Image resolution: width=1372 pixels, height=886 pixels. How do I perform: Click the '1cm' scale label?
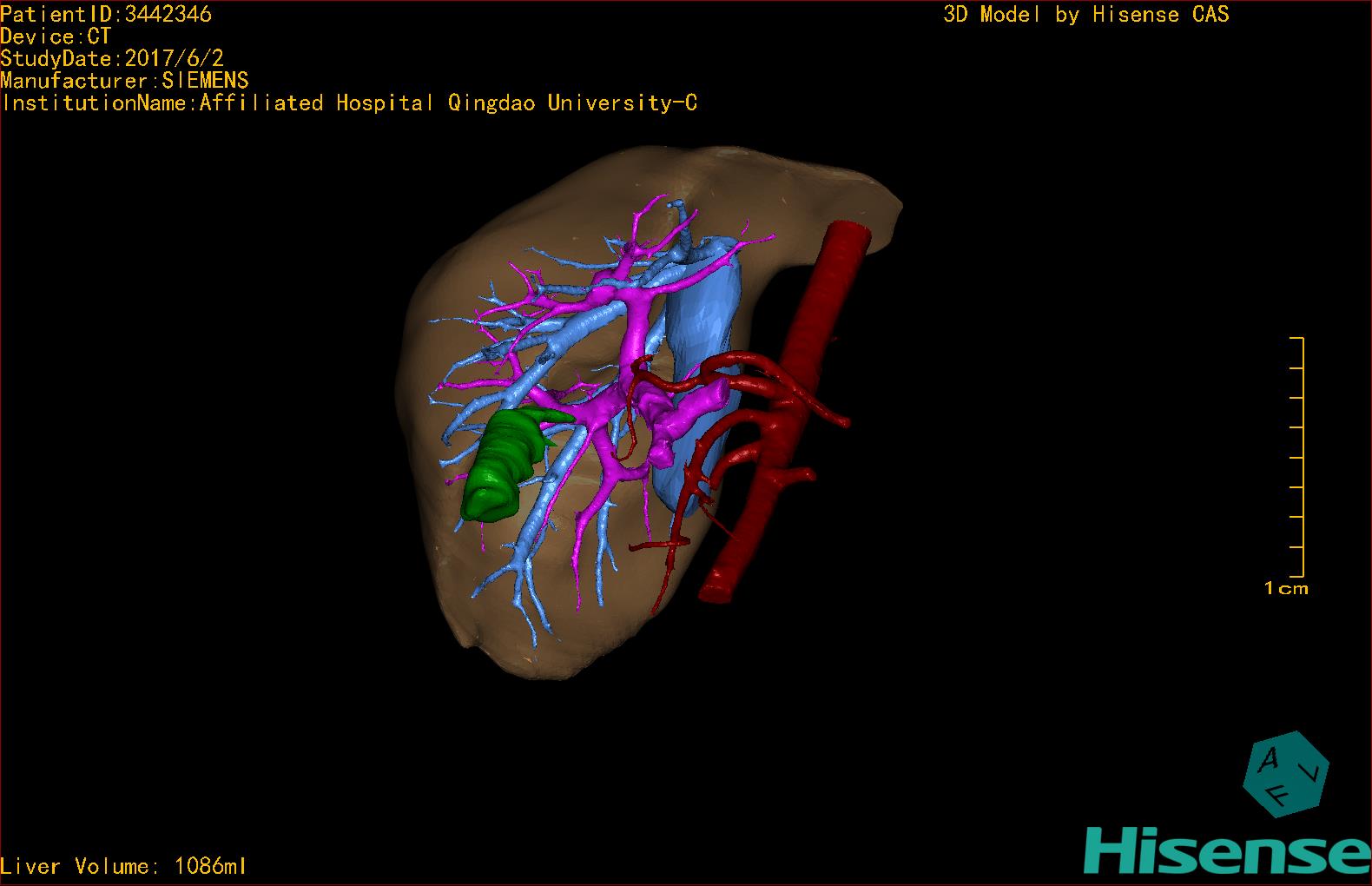pos(1286,589)
